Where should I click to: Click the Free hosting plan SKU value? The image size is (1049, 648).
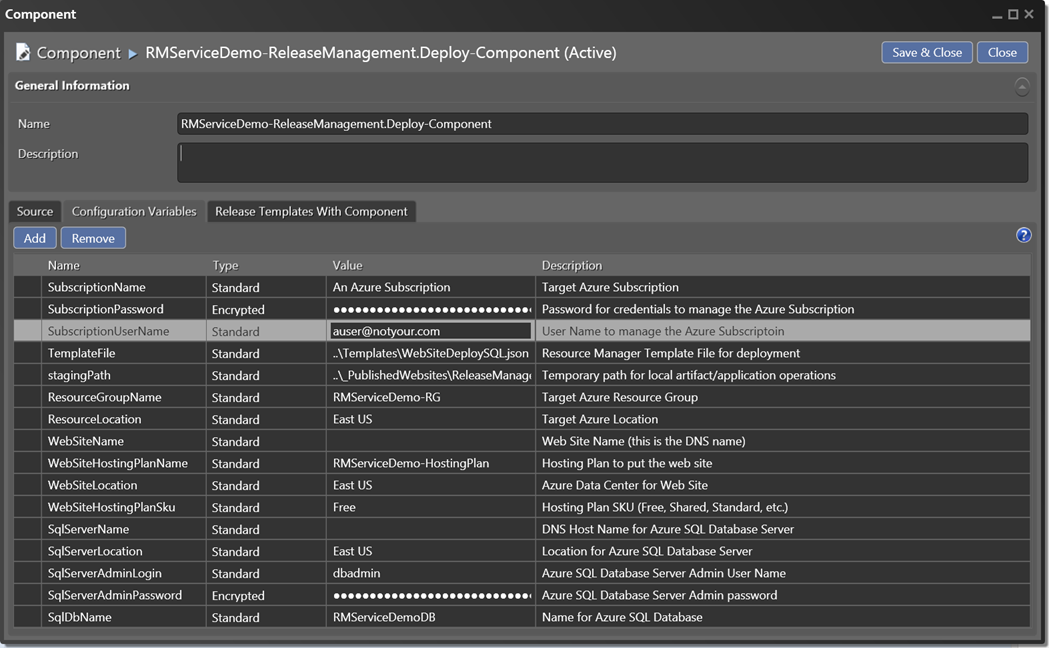431,508
